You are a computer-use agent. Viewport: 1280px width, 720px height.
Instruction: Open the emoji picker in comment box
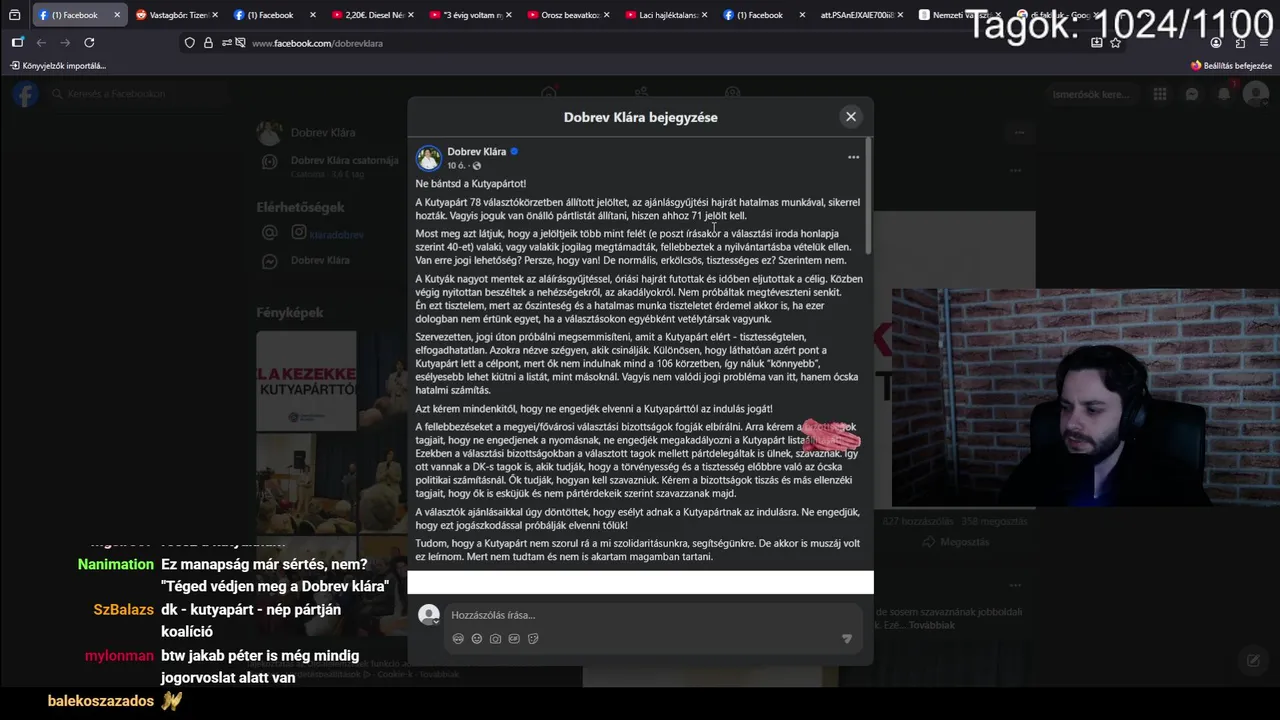tap(477, 639)
